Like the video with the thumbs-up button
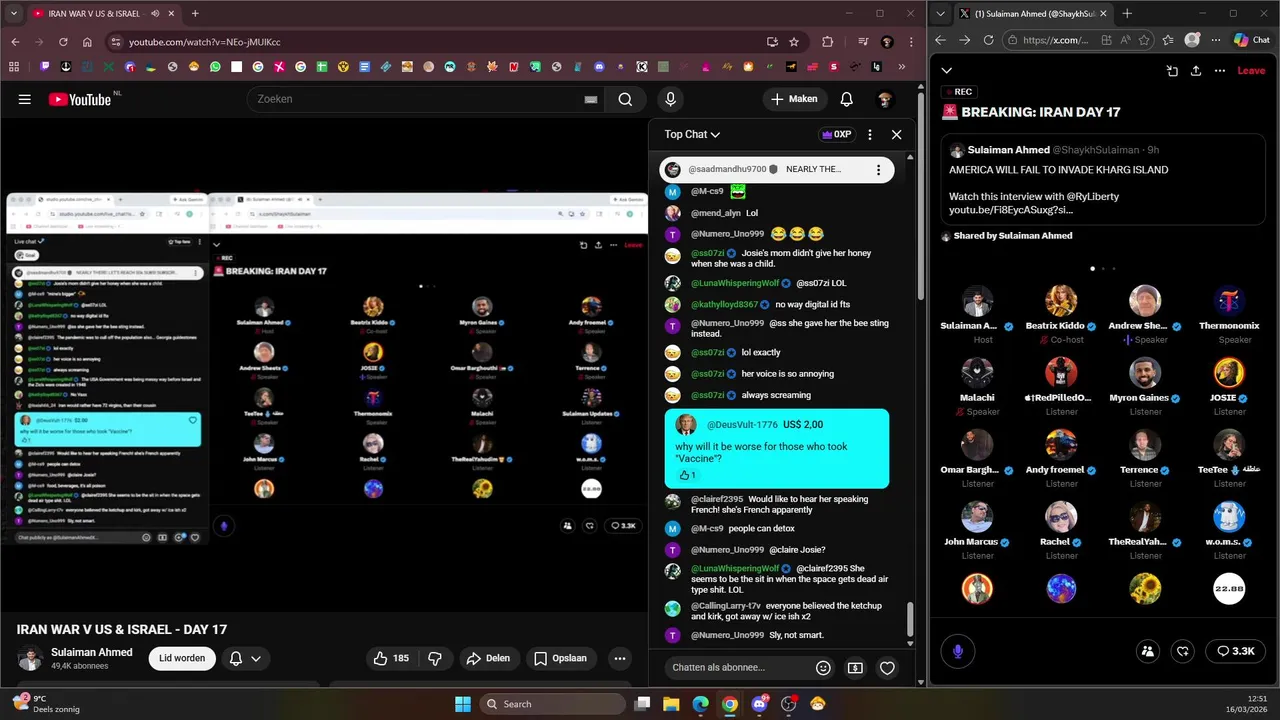This screenshot has height=720, width=1280. 391,658
